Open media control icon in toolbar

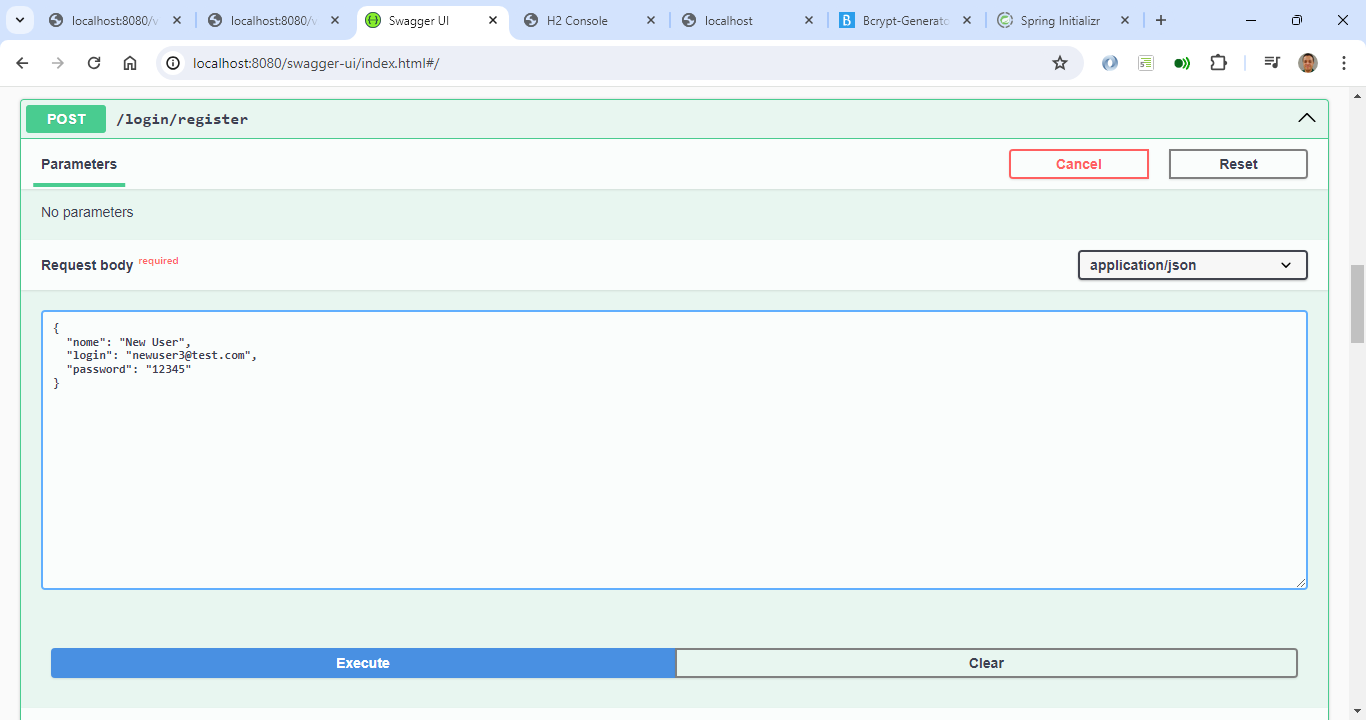(1272, 63)
